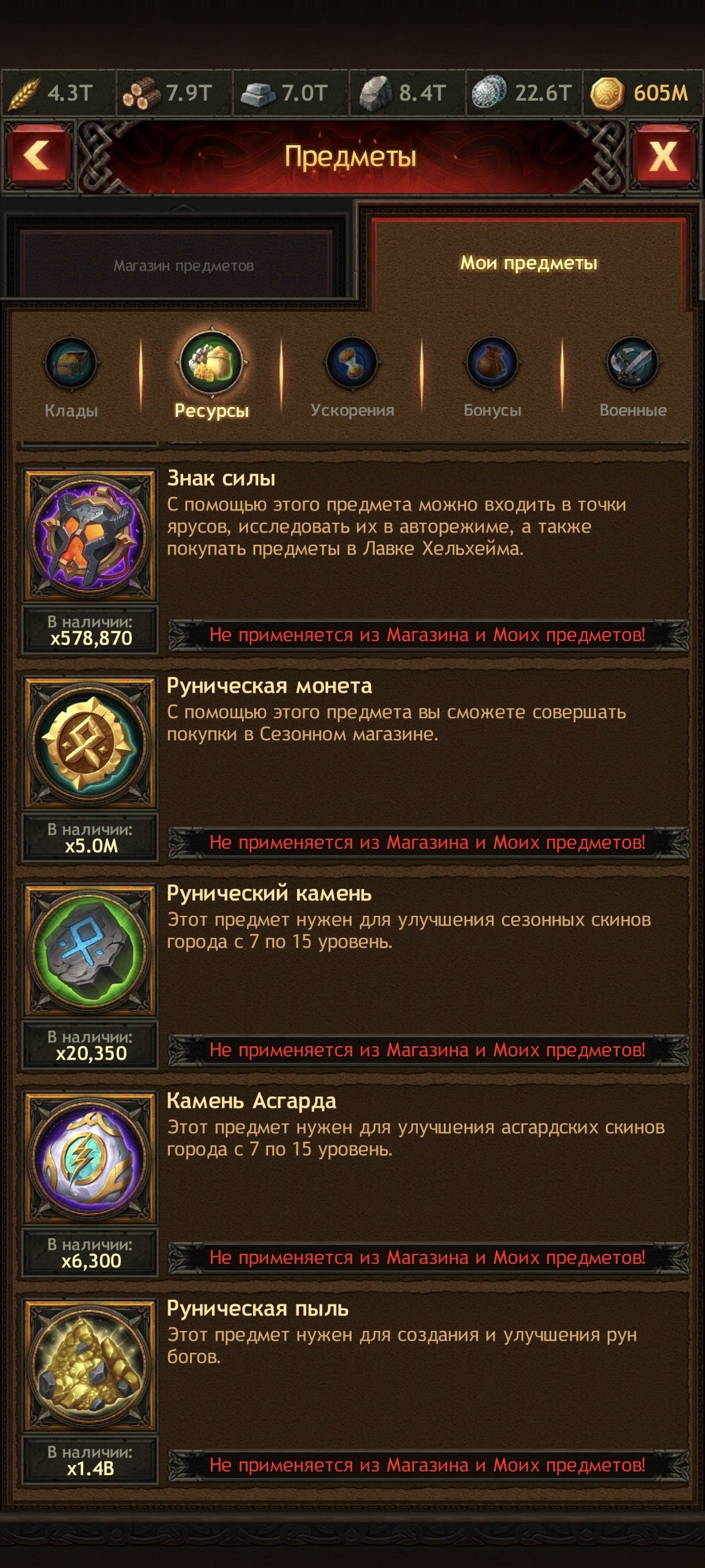This screenshot has width=705, height=1568.
Task: Tap the Камень Асгарда item icon
Action: [x=90, y=1157]
